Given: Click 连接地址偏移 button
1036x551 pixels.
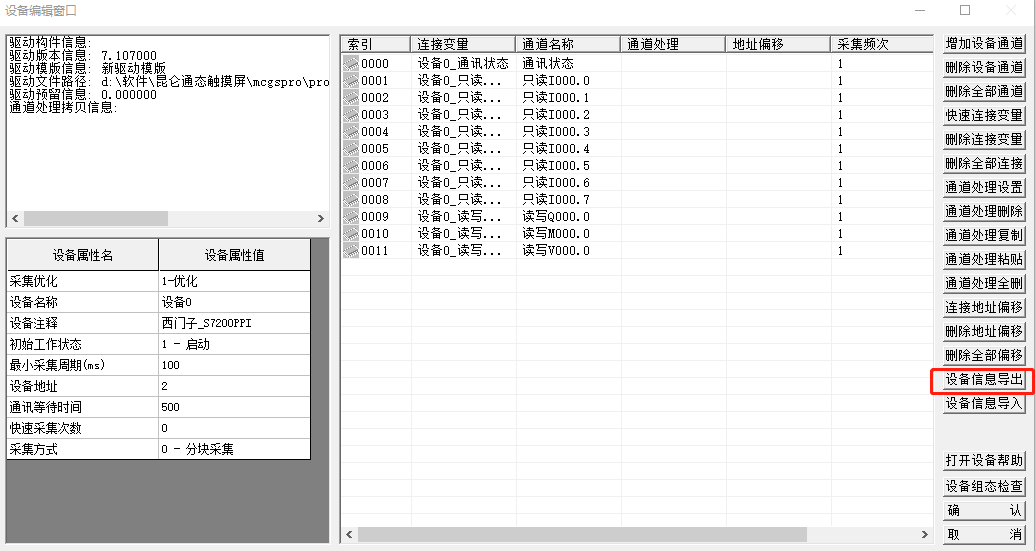Looking at the screenshot, I should (984, 307).
